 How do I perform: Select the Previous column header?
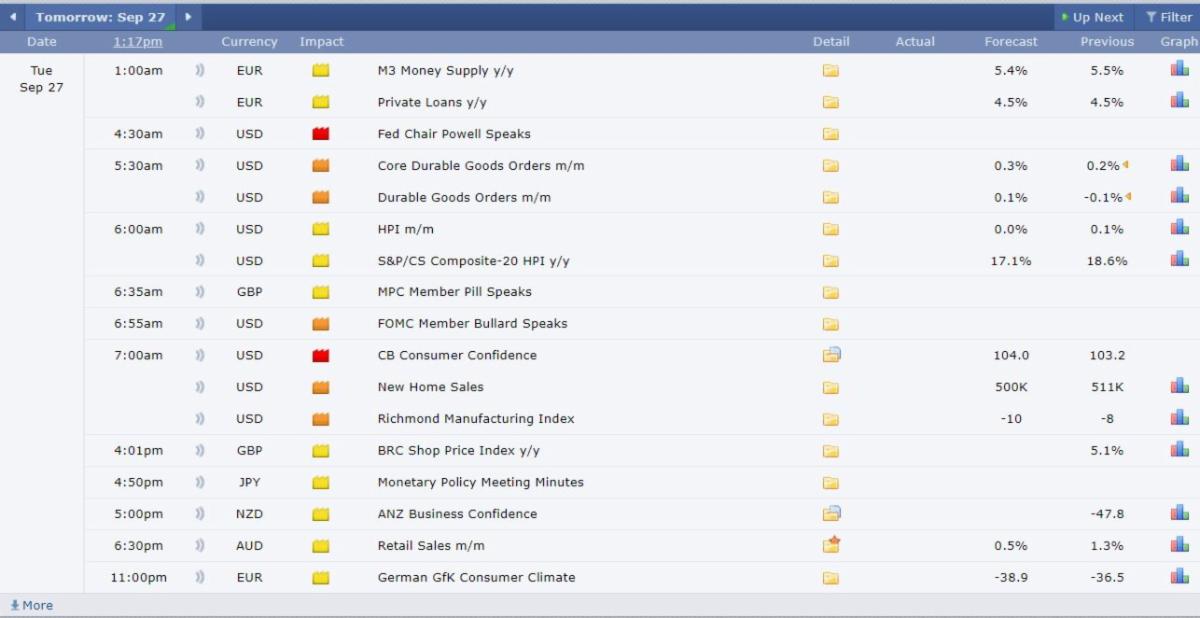(1107, 42)
